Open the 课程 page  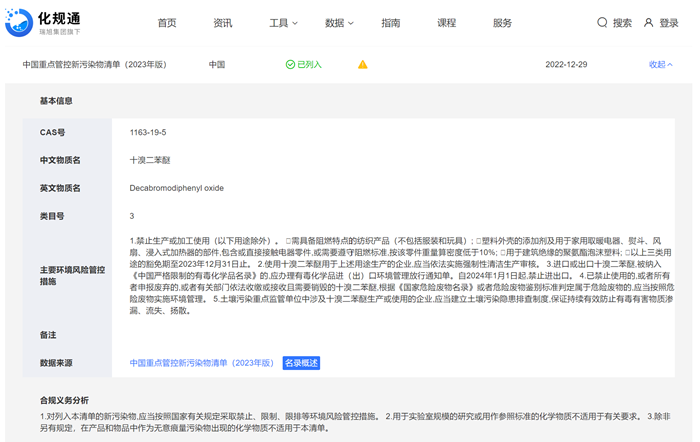coord(446,23)
